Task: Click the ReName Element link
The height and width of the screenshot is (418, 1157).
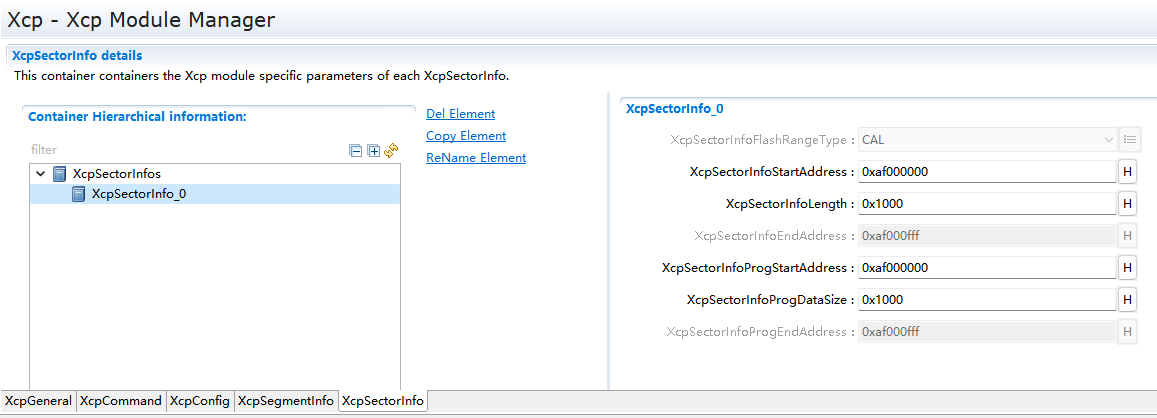Action: point(476,158)
